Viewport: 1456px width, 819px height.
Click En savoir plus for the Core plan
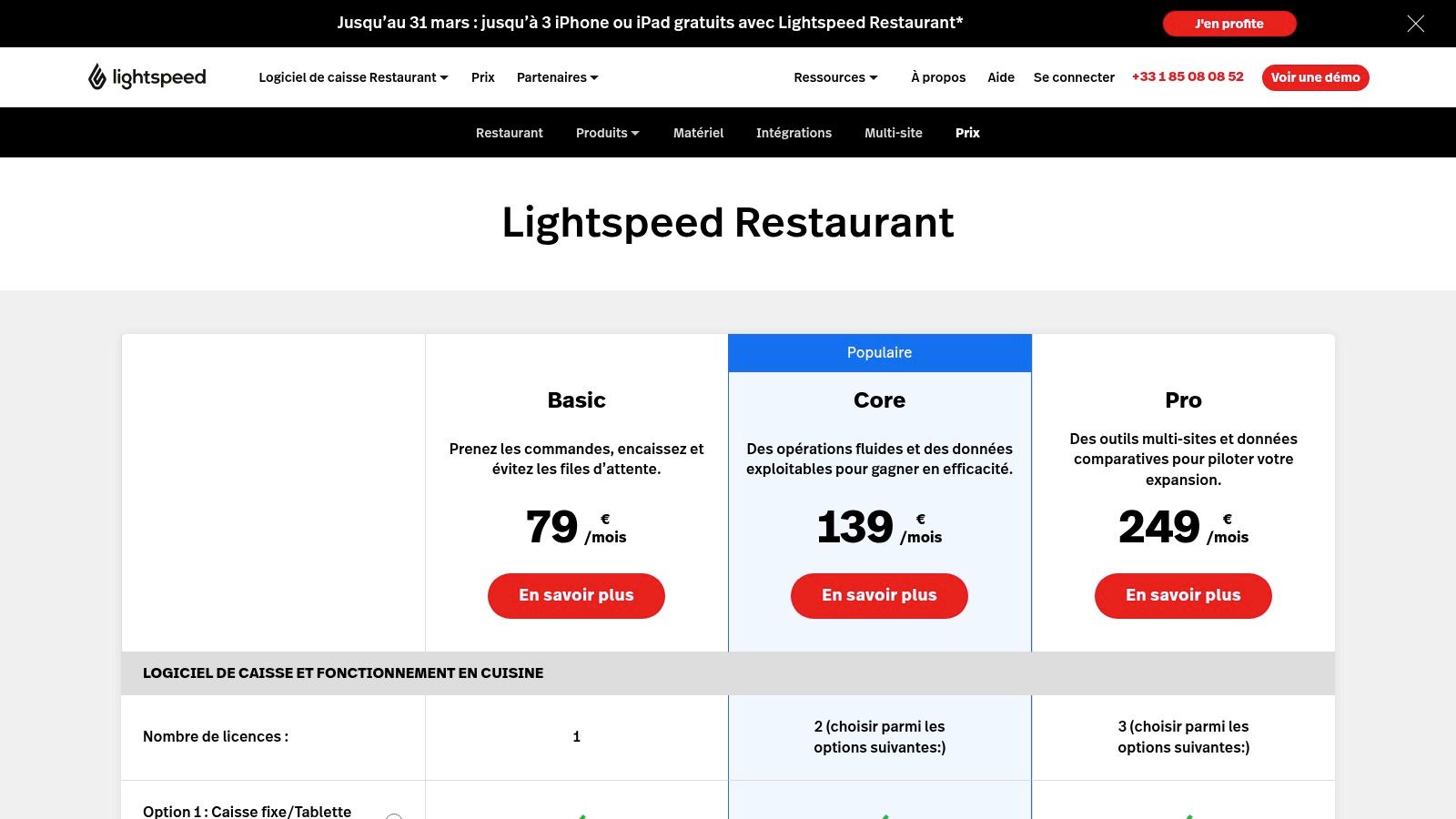(x=879, y=595)
